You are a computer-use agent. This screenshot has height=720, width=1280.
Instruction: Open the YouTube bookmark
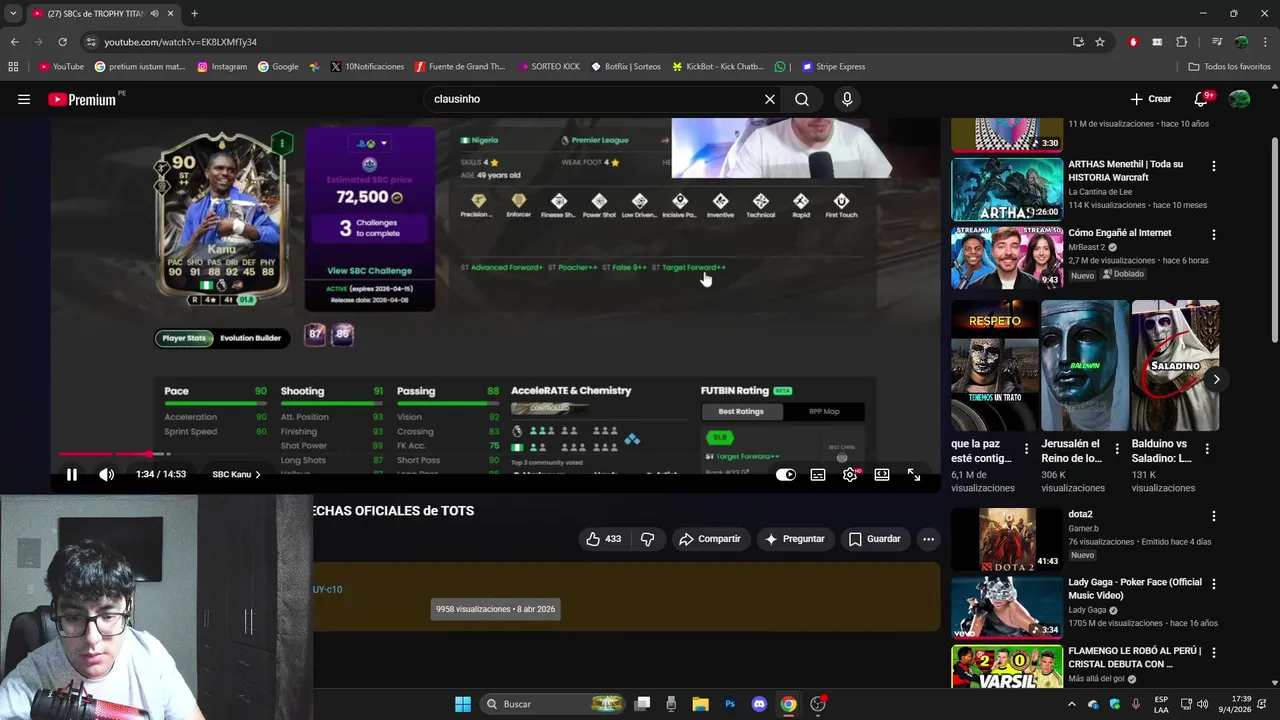(61, 67)
